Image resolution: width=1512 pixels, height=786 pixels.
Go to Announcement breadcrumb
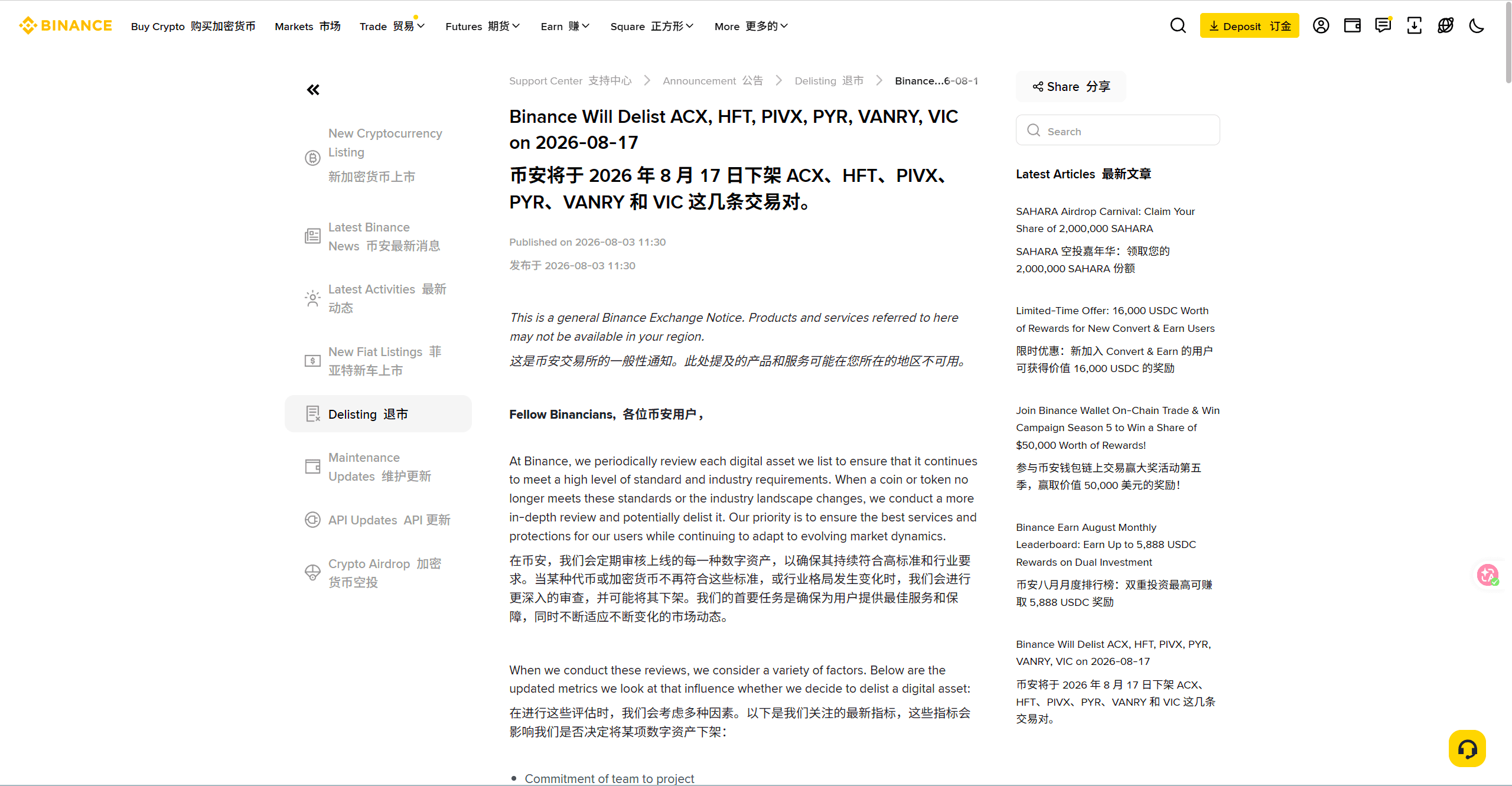pyautogui.click(x=713, y=80)
